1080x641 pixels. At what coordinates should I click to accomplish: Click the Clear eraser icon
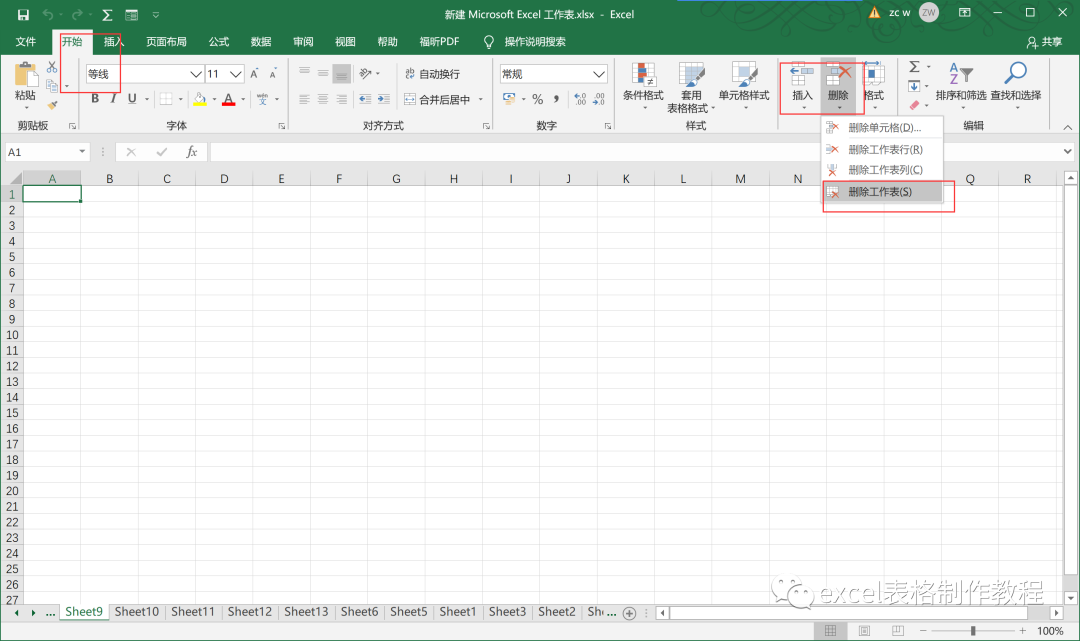pos(914,105)
